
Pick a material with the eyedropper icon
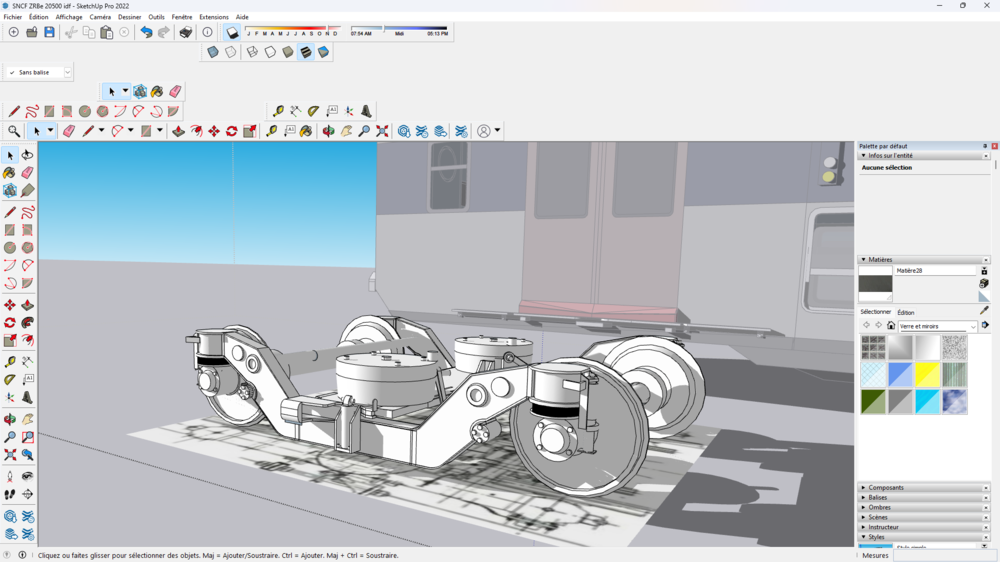(984, 310)
